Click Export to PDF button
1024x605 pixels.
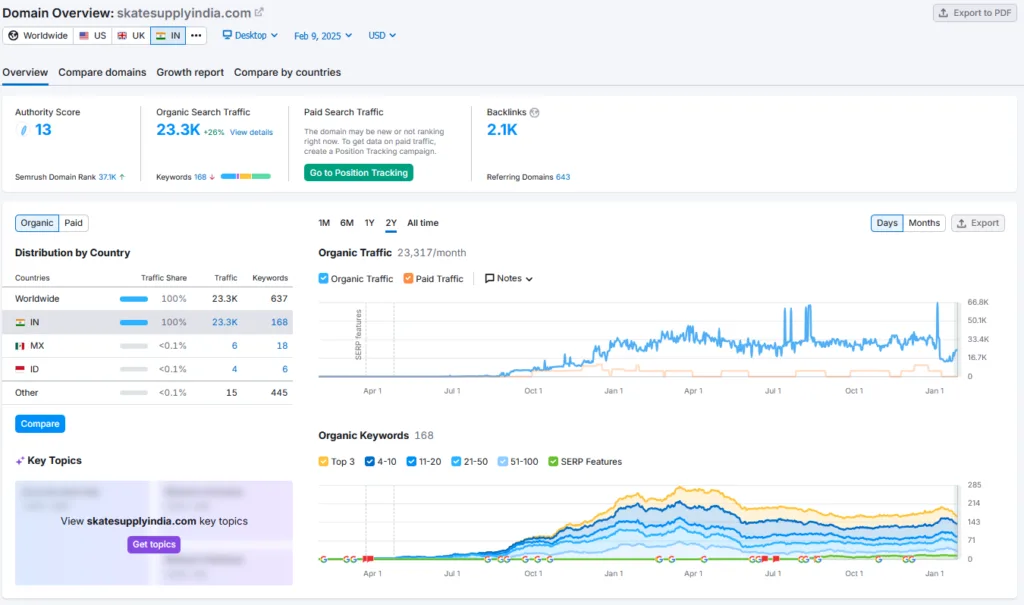click(974, 12)
